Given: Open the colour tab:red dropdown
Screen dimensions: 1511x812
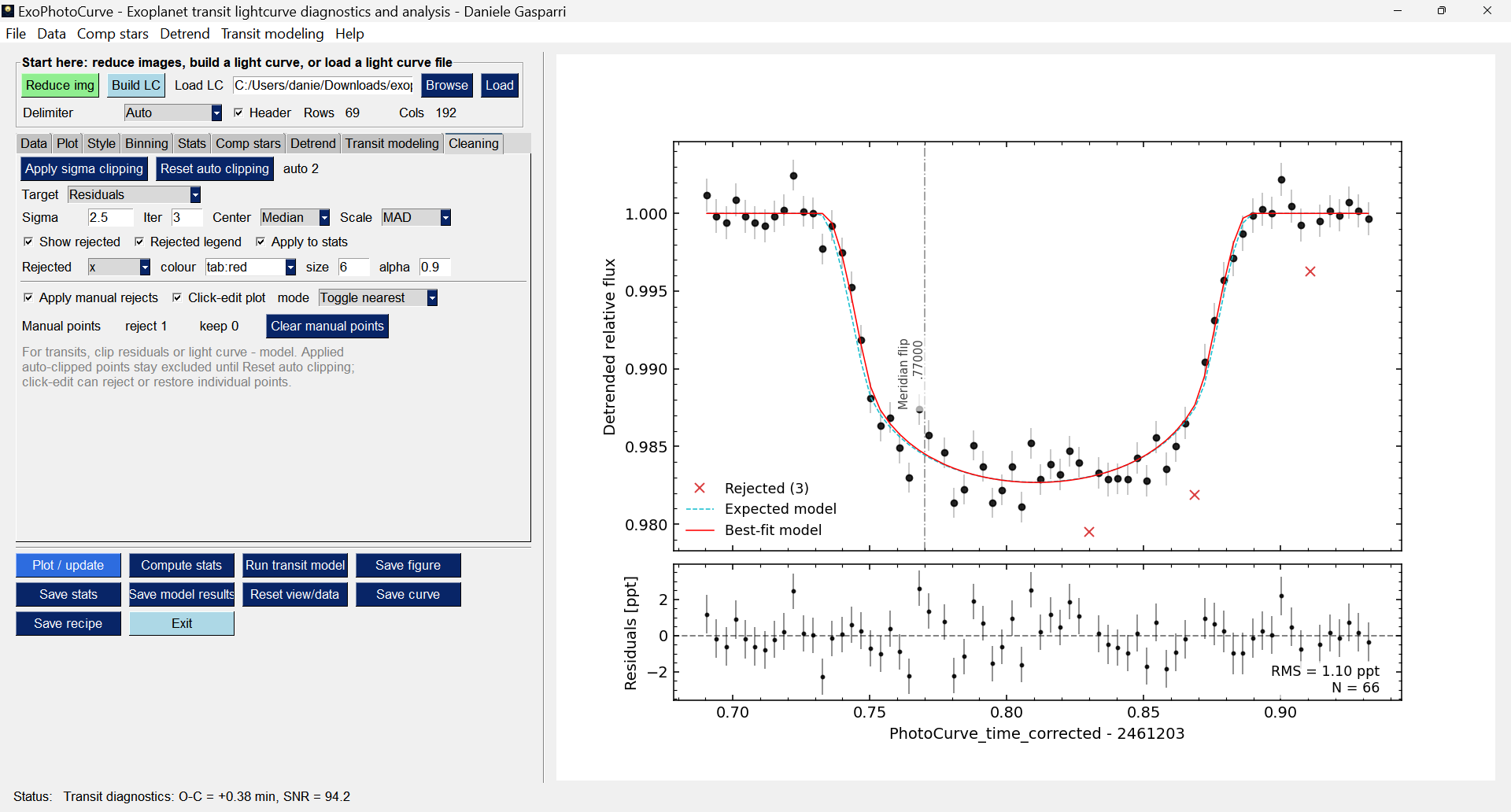Looking at the screenshot, I should 251,268.
